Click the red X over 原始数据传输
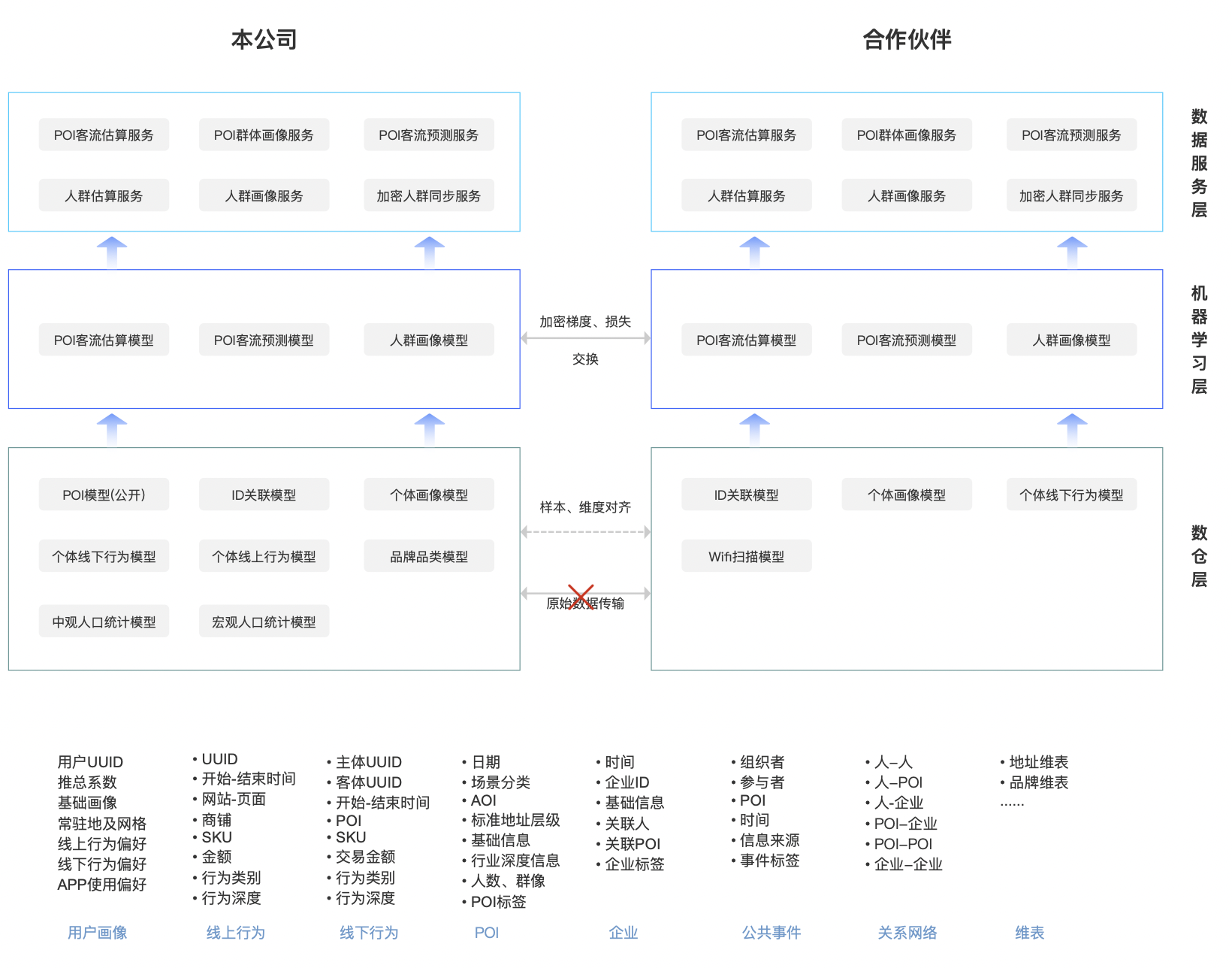Screen dimensions: 1232x968 tap(581, 597)
